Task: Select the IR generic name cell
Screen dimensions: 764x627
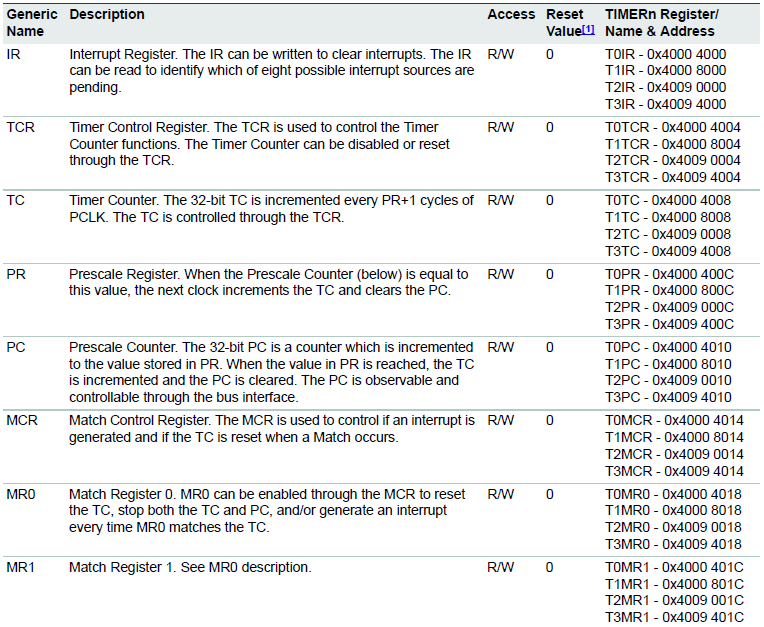Action: [x=15, y=54]
